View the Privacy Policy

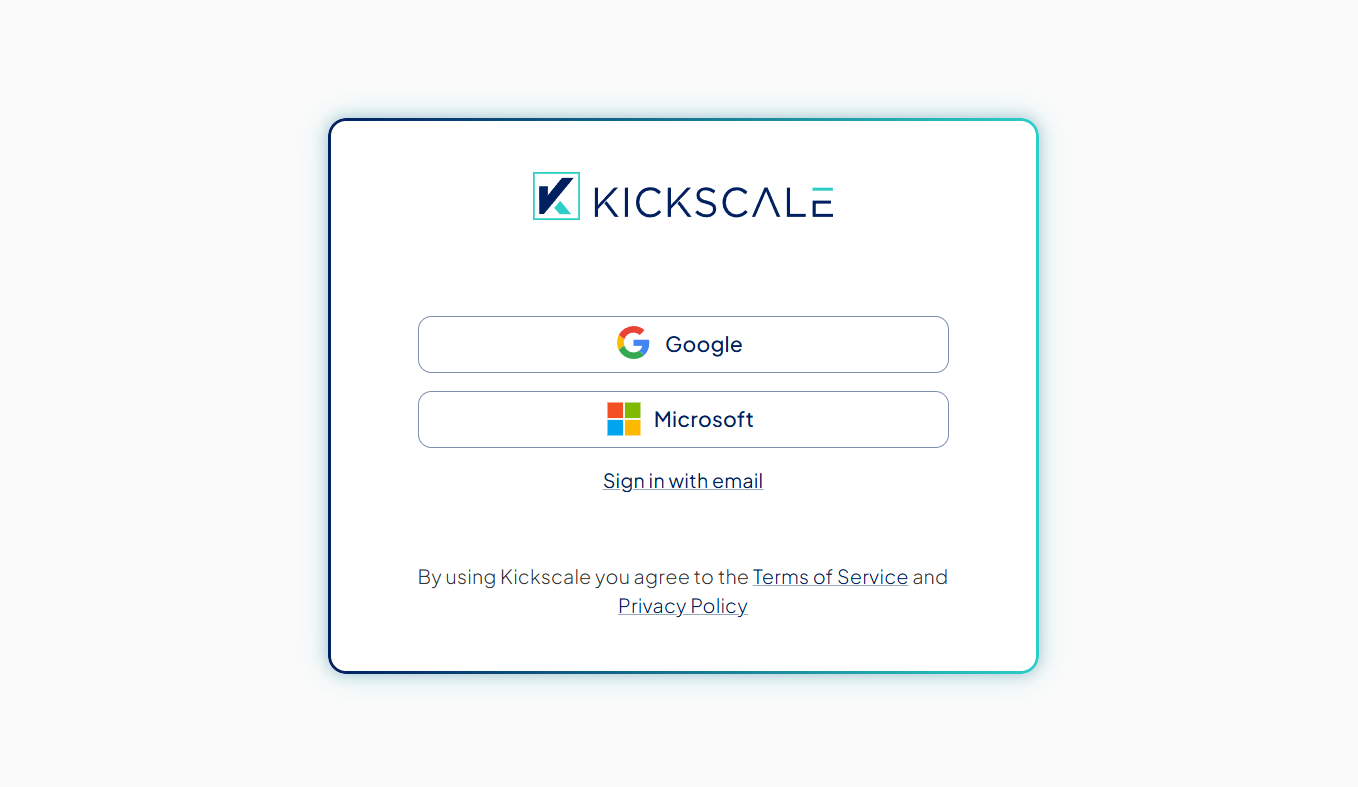[x=683, y=606]
